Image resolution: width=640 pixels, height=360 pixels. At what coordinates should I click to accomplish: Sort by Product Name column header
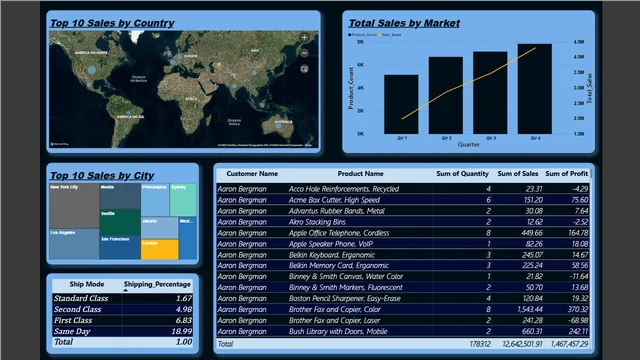[360, 174]
